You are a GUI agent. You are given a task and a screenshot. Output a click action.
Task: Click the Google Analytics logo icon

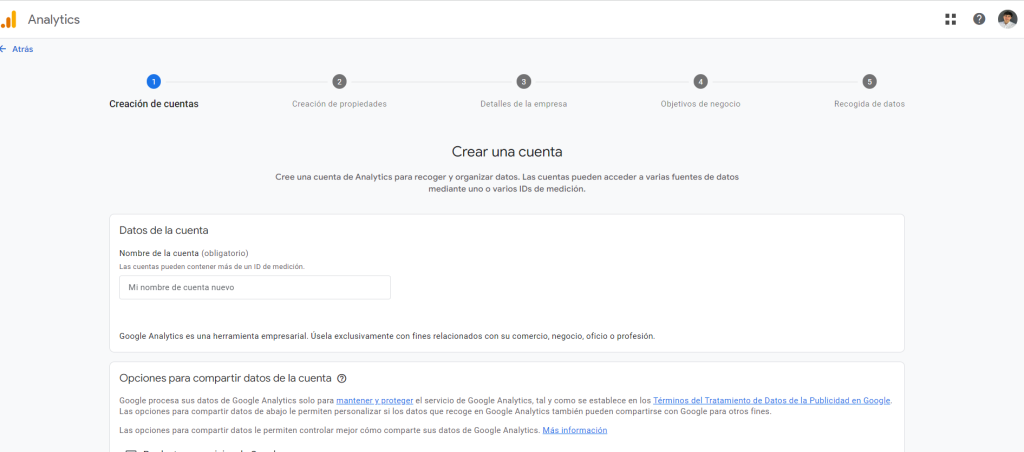[x=9, y=19]
